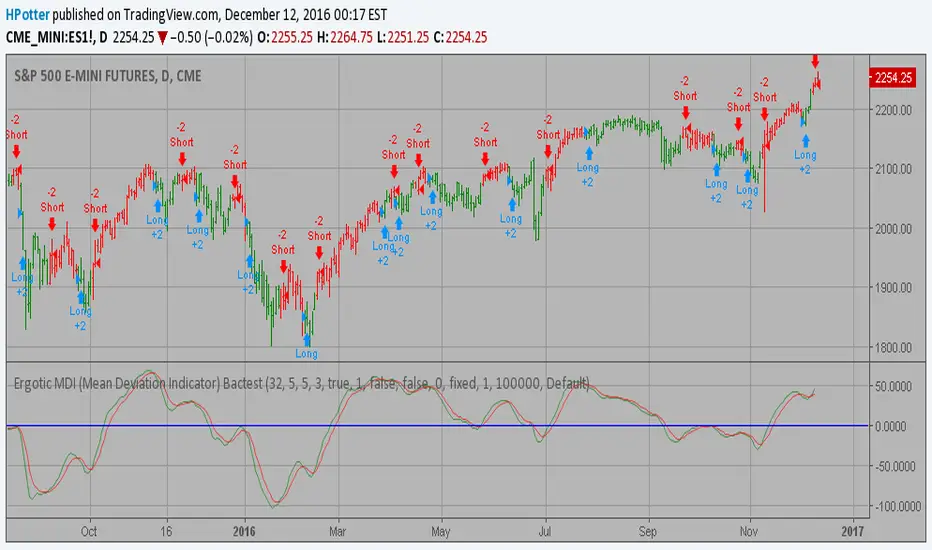Click the C: 2254.25 close value

click(460, 37)
